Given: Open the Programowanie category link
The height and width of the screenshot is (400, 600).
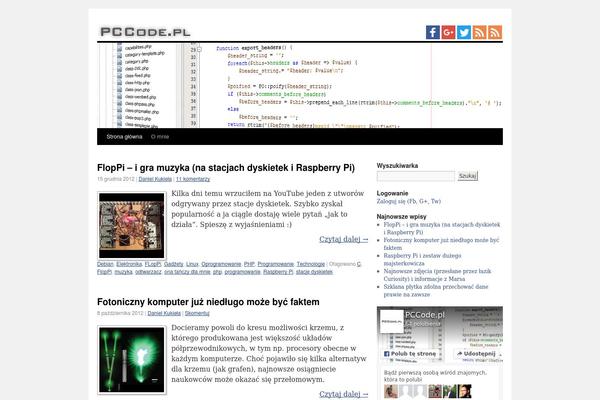Looking at the screenshot, I should pos(276,264).
